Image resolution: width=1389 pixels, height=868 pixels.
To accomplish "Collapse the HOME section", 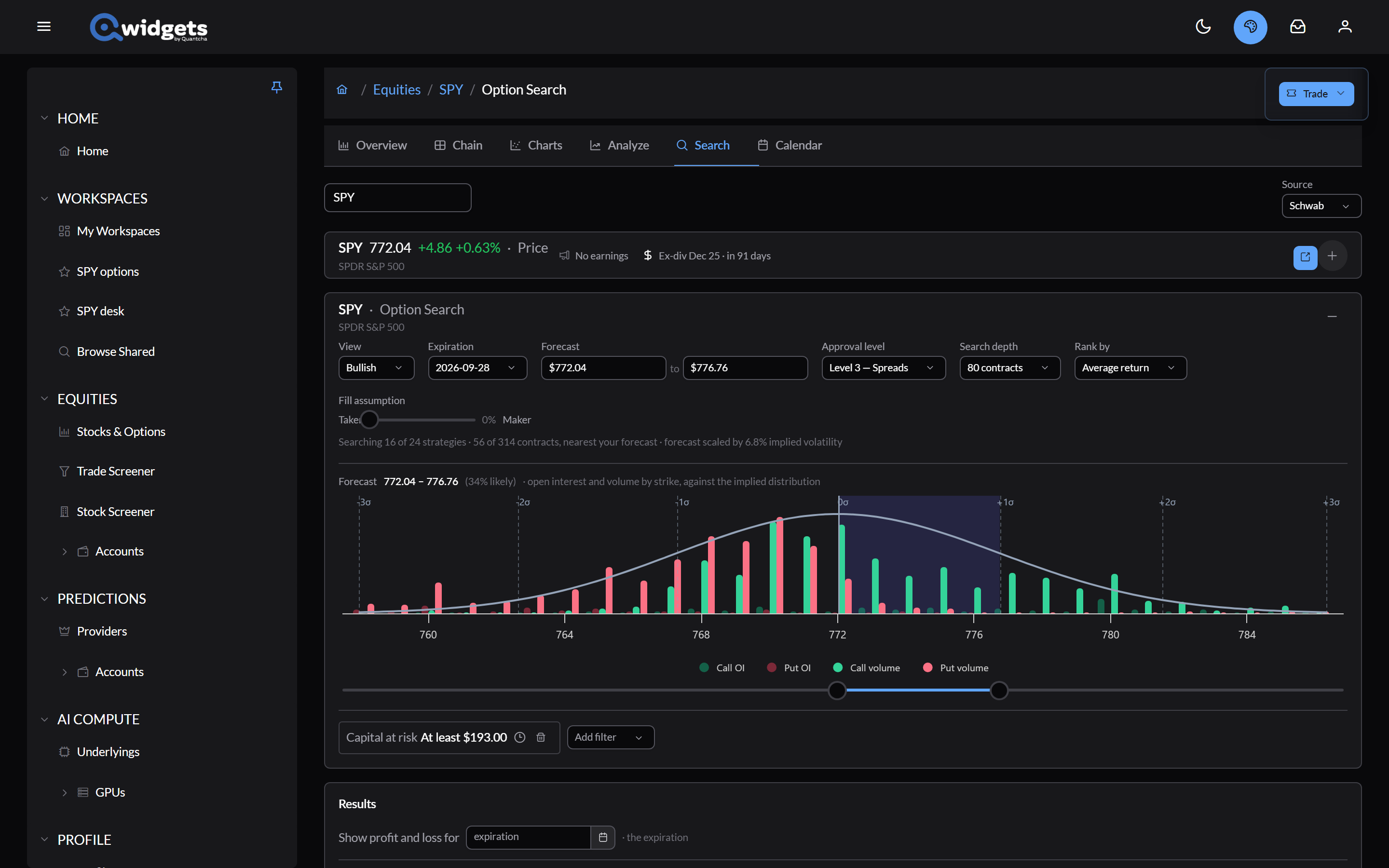I will (x=44, y=118).
